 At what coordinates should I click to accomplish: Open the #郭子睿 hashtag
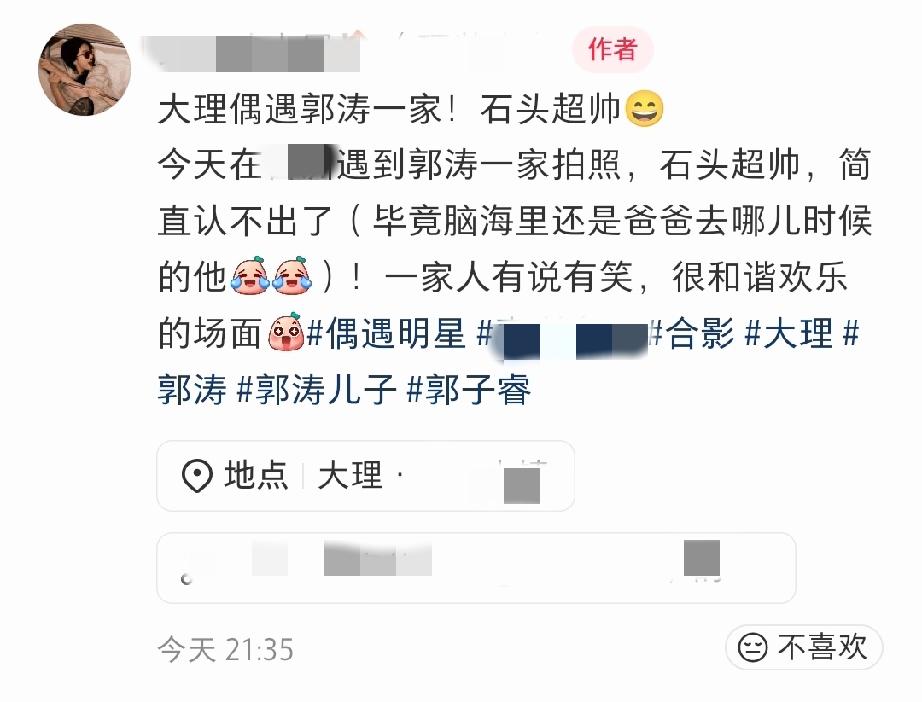click(469, 389)
